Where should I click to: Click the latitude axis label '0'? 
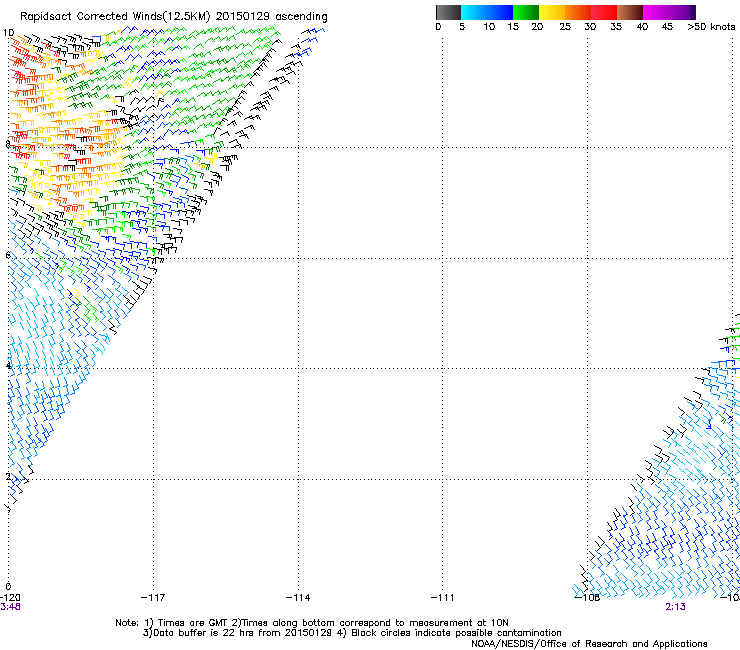8,587
